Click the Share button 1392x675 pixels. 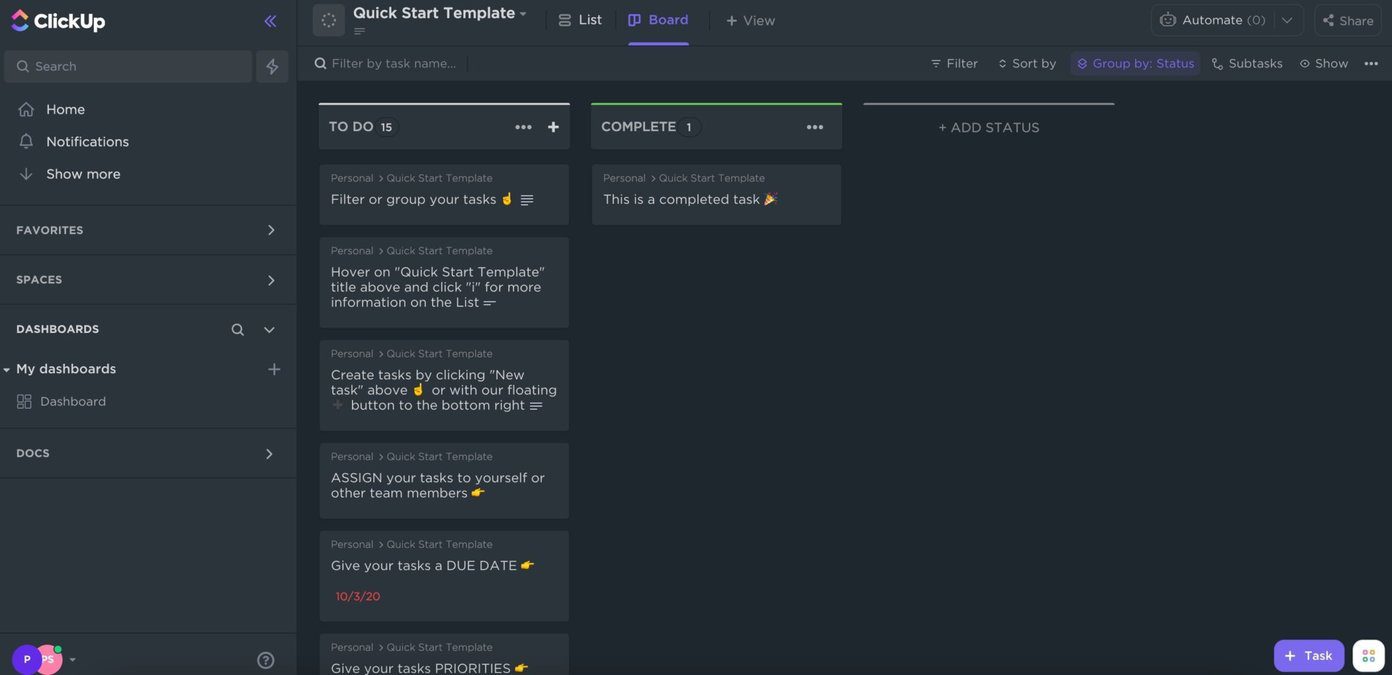(x=1347, y=20)
